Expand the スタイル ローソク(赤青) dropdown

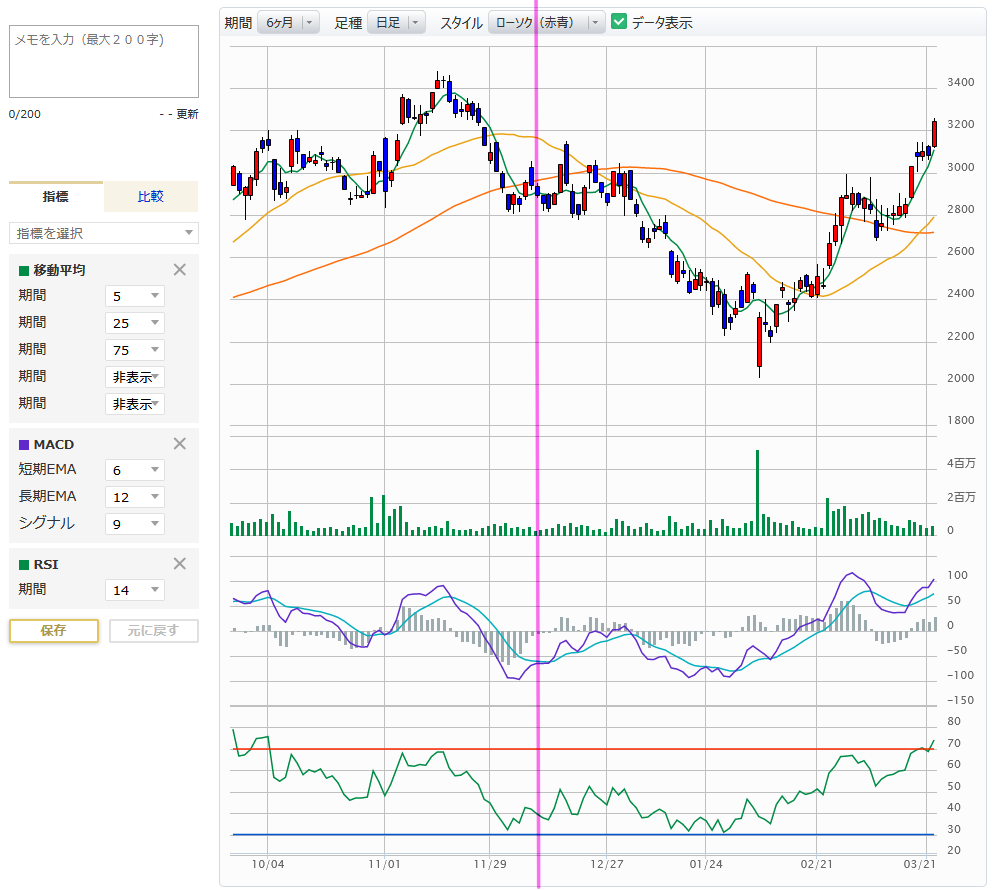coord(547,22)
